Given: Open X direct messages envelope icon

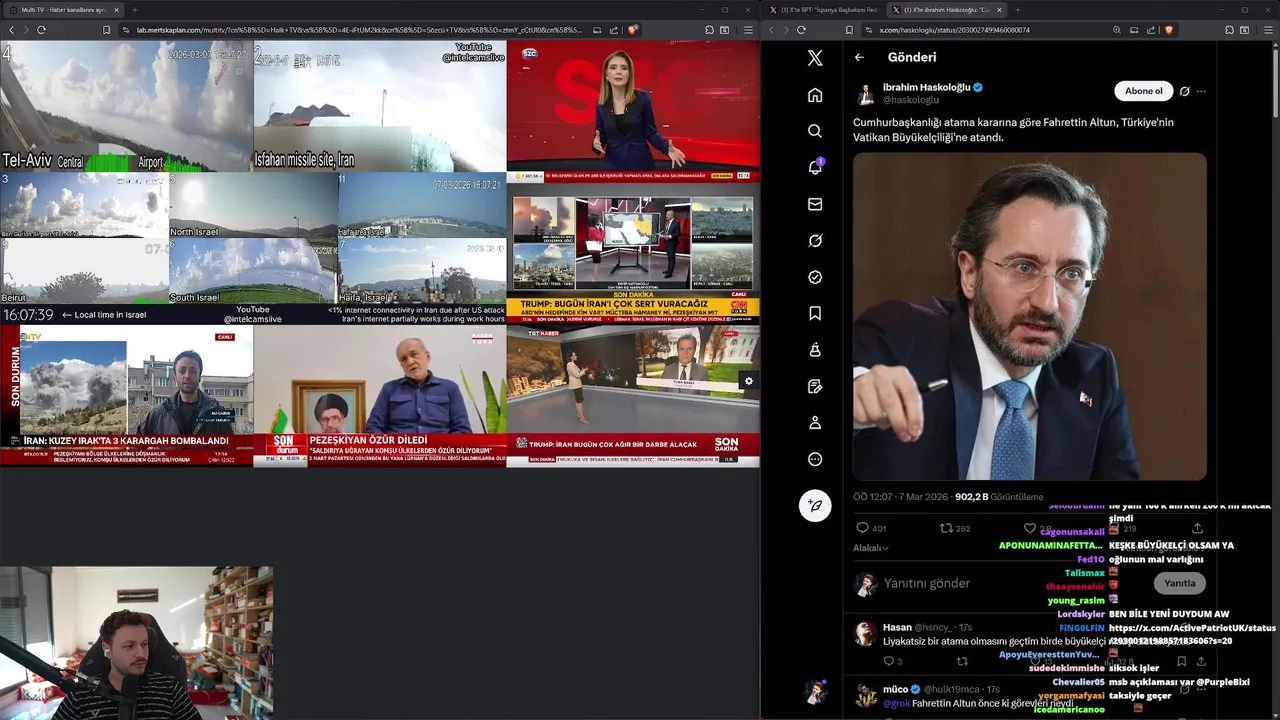Looking at the screenshot, I should point(815,204).
